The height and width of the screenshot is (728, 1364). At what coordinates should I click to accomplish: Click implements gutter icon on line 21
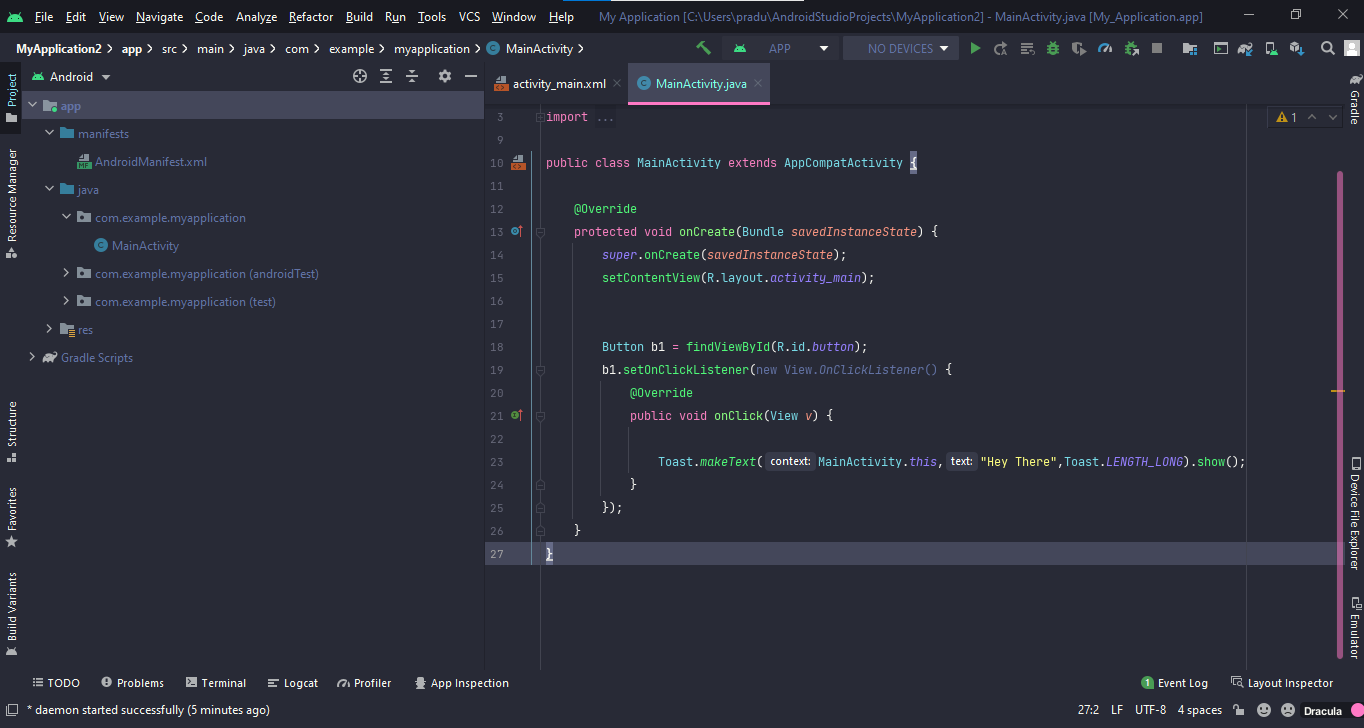[517, 415]
